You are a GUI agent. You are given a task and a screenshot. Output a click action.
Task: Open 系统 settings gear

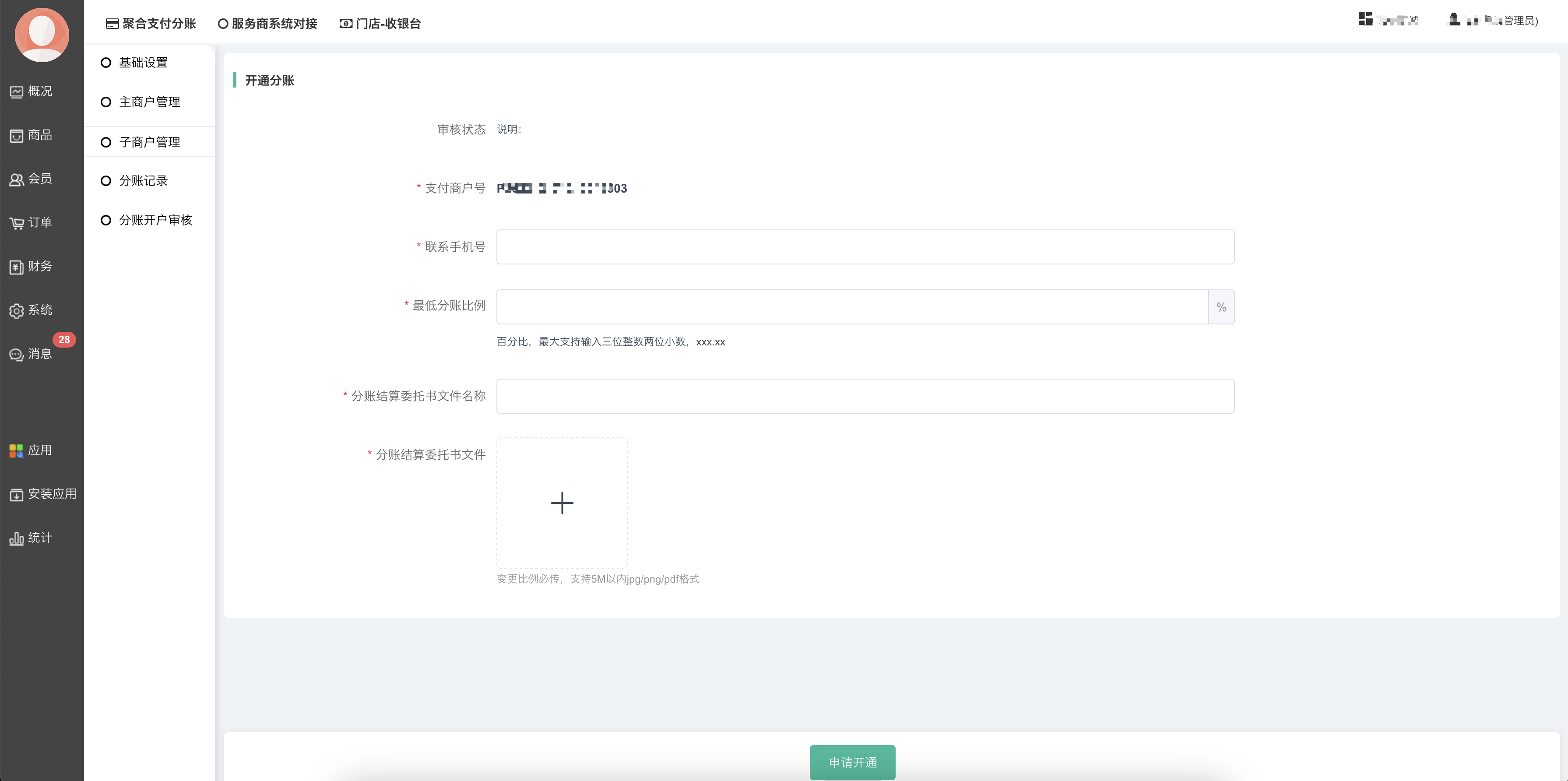(32, 310)
